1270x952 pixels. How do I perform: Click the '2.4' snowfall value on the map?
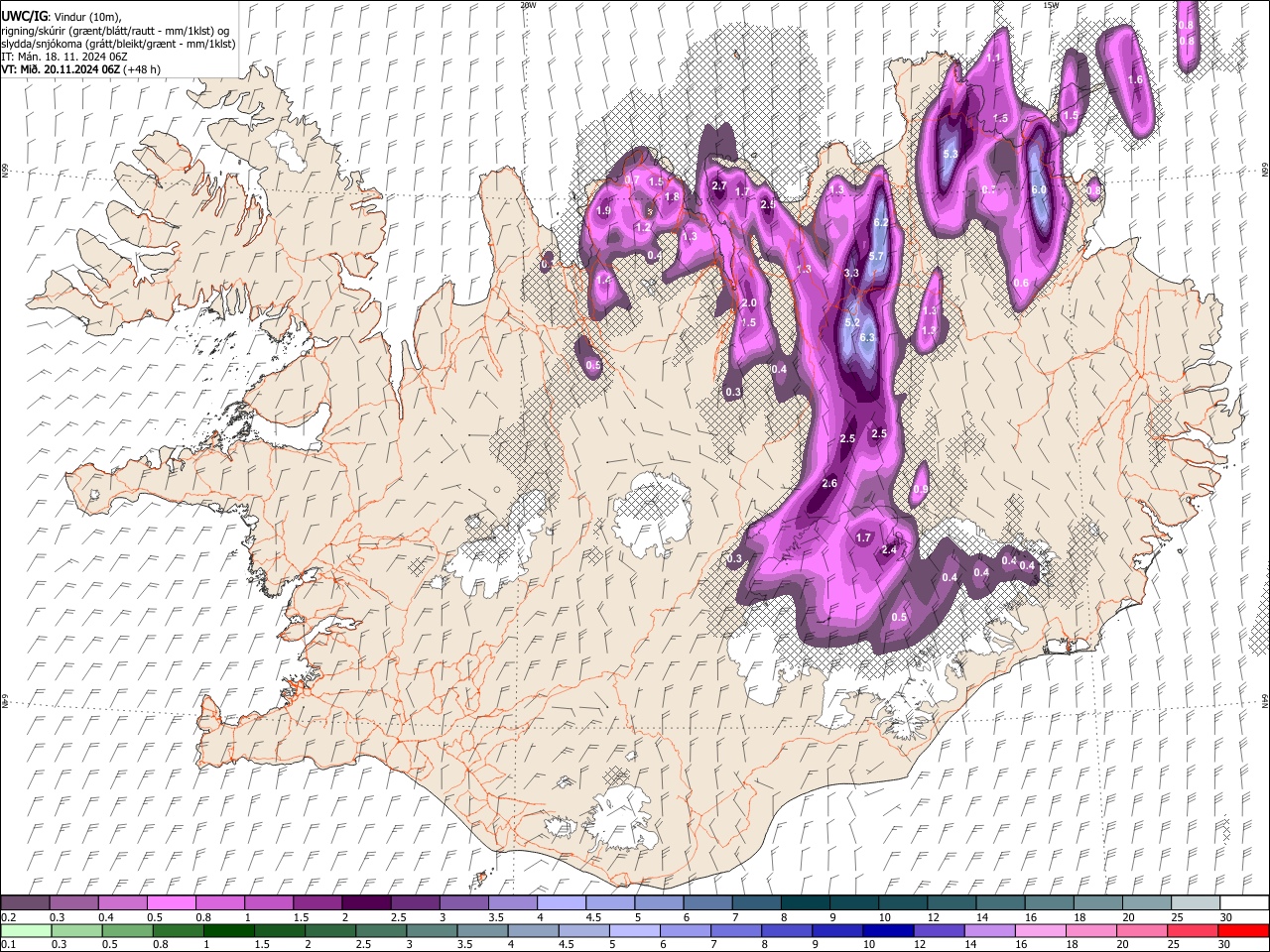pos(889,550)
